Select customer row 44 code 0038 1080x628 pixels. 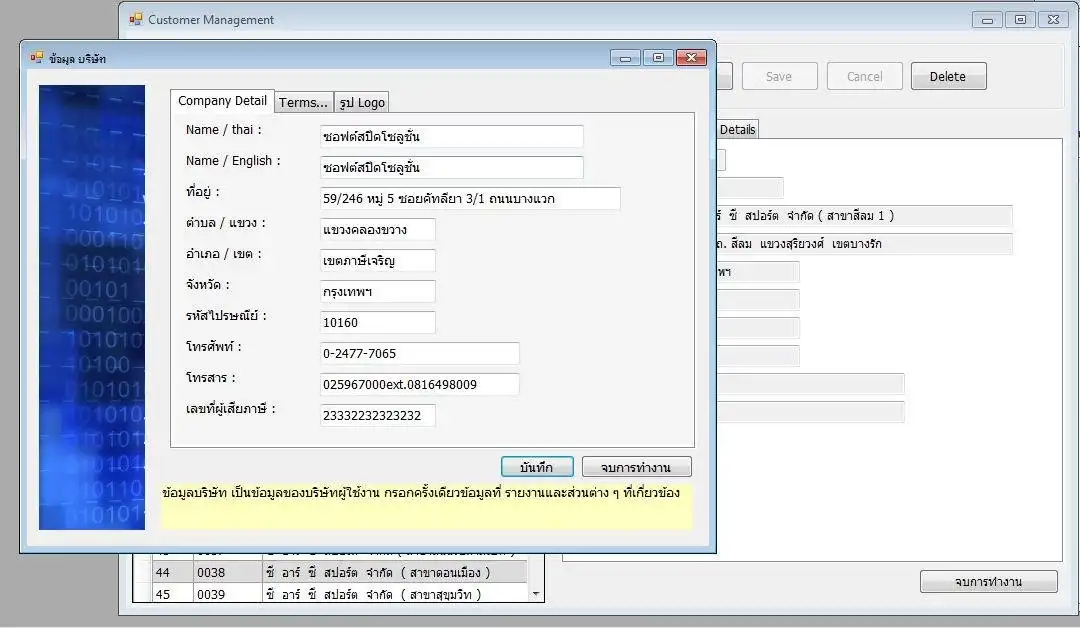pyautogui.click(x=331, y=572)
